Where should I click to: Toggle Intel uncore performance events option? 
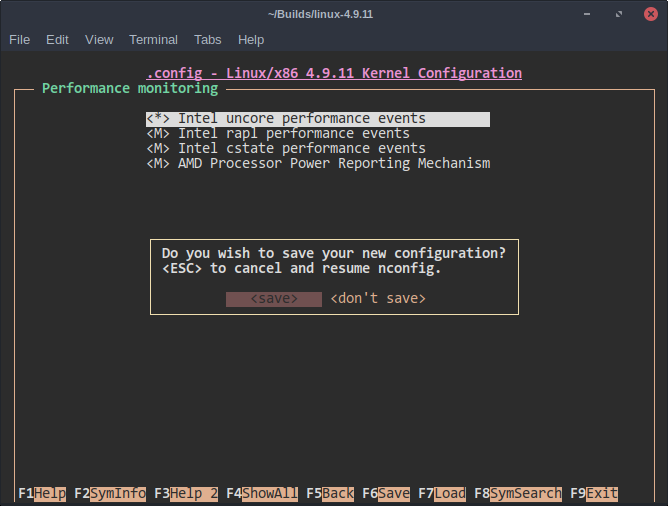318,119
